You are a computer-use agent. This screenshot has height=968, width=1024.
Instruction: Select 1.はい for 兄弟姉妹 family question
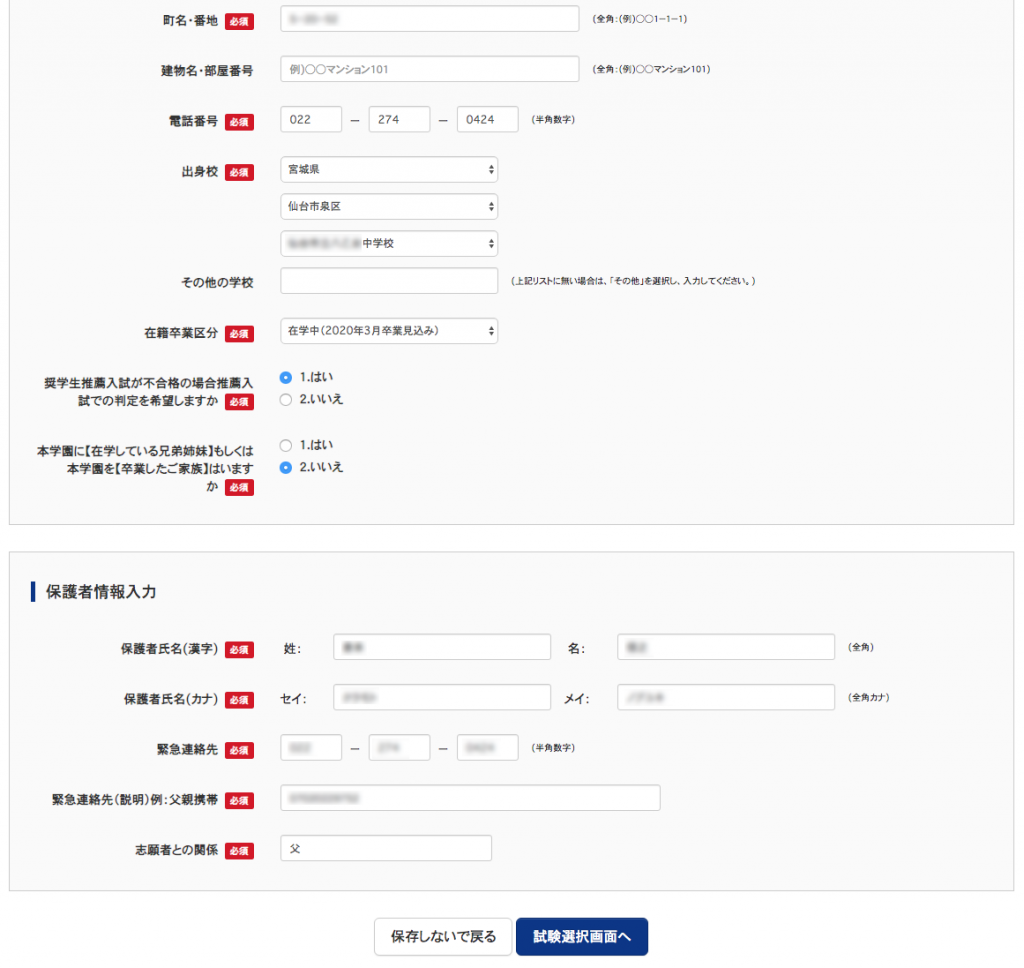point(285,445)
